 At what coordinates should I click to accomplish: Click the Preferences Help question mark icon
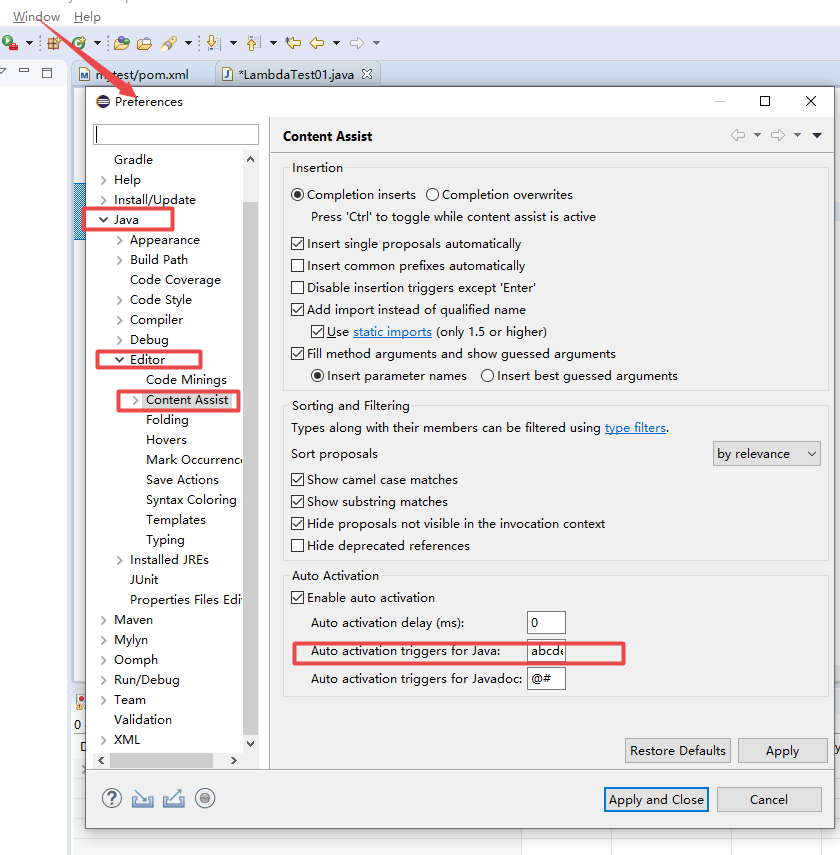tap(112, 798)
